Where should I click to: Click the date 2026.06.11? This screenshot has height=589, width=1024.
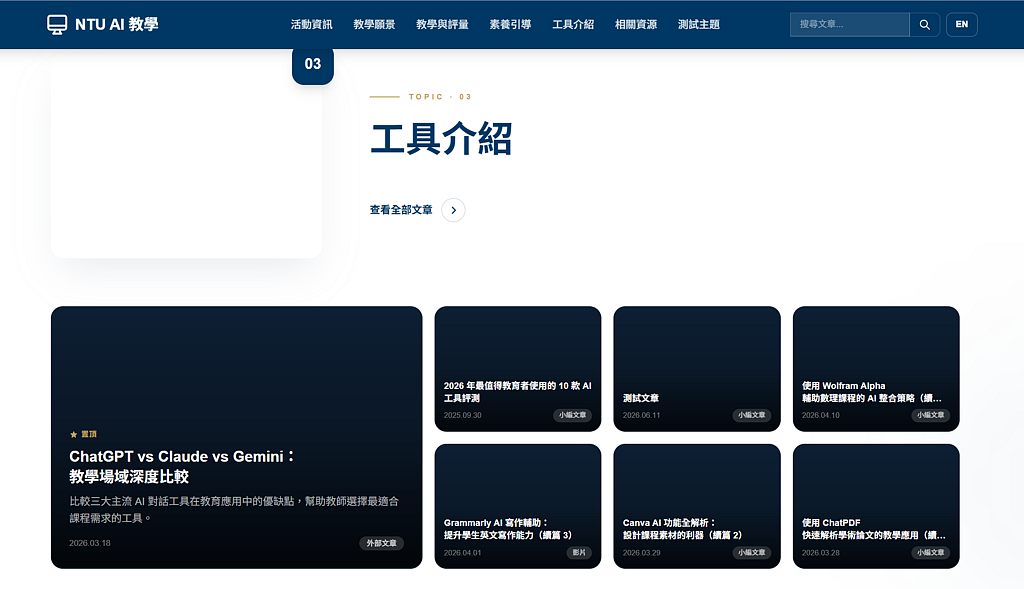641,415
